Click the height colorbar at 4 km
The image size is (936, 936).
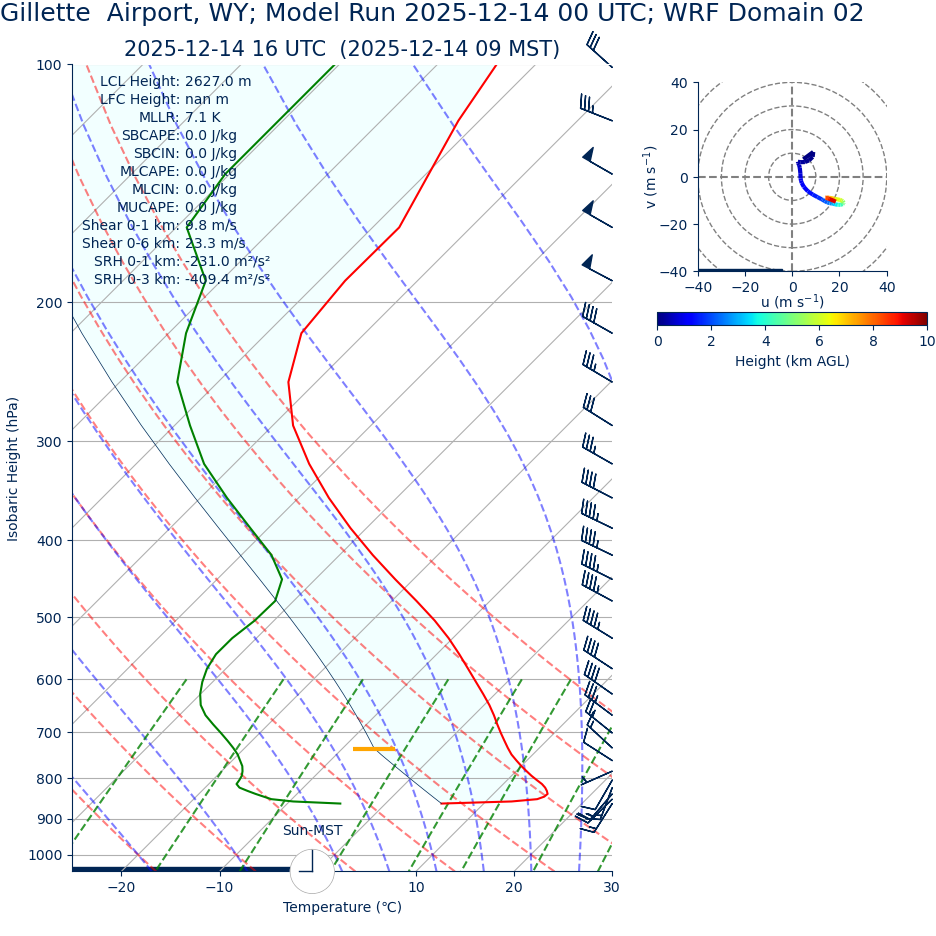[x=766, y=319]
